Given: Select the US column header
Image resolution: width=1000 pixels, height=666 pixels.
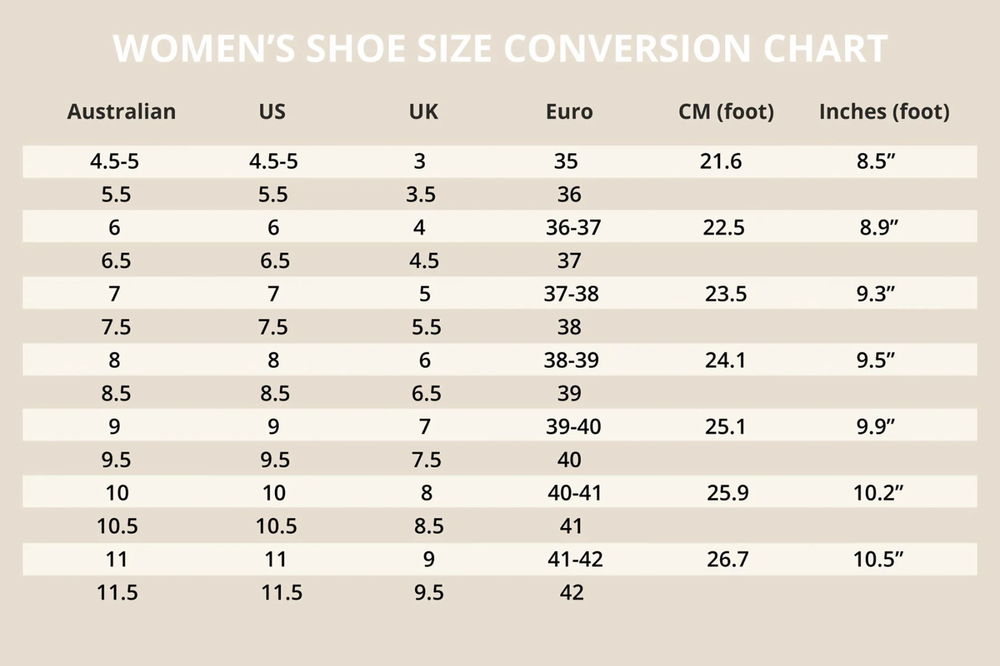Looking at the screenshot, I should 272,112.
